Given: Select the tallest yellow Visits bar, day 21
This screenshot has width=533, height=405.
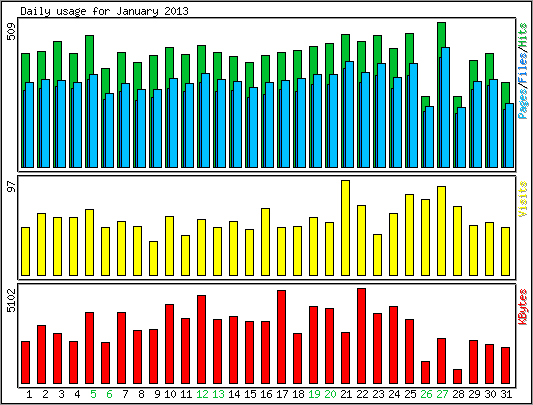Looking at the screenshot, I should coord(345,228).
